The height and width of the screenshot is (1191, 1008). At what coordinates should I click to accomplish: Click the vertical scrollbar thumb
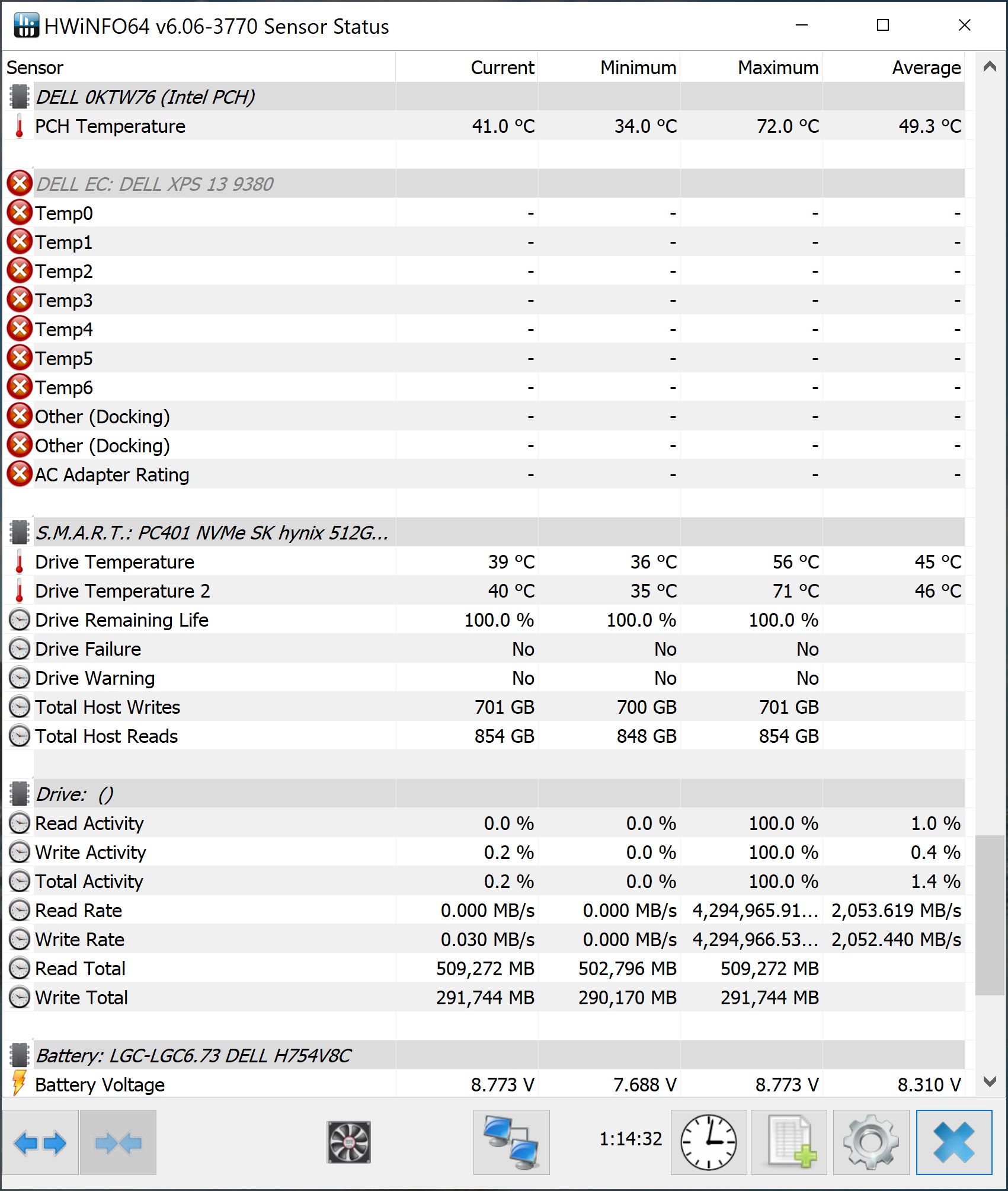989,915
